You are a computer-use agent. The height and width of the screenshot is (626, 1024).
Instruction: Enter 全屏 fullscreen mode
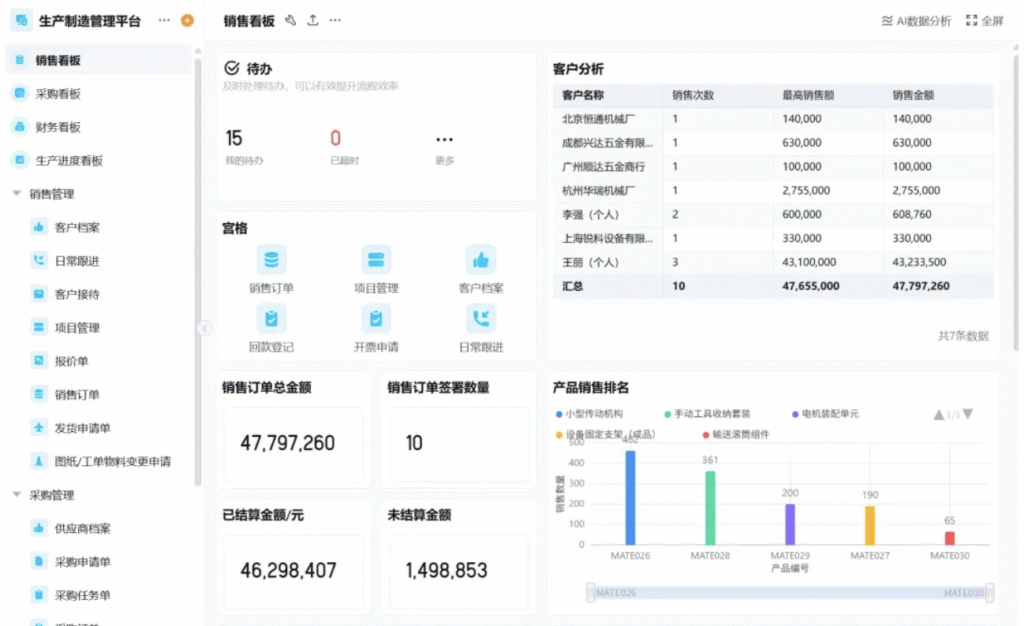[x=984, y=20]
